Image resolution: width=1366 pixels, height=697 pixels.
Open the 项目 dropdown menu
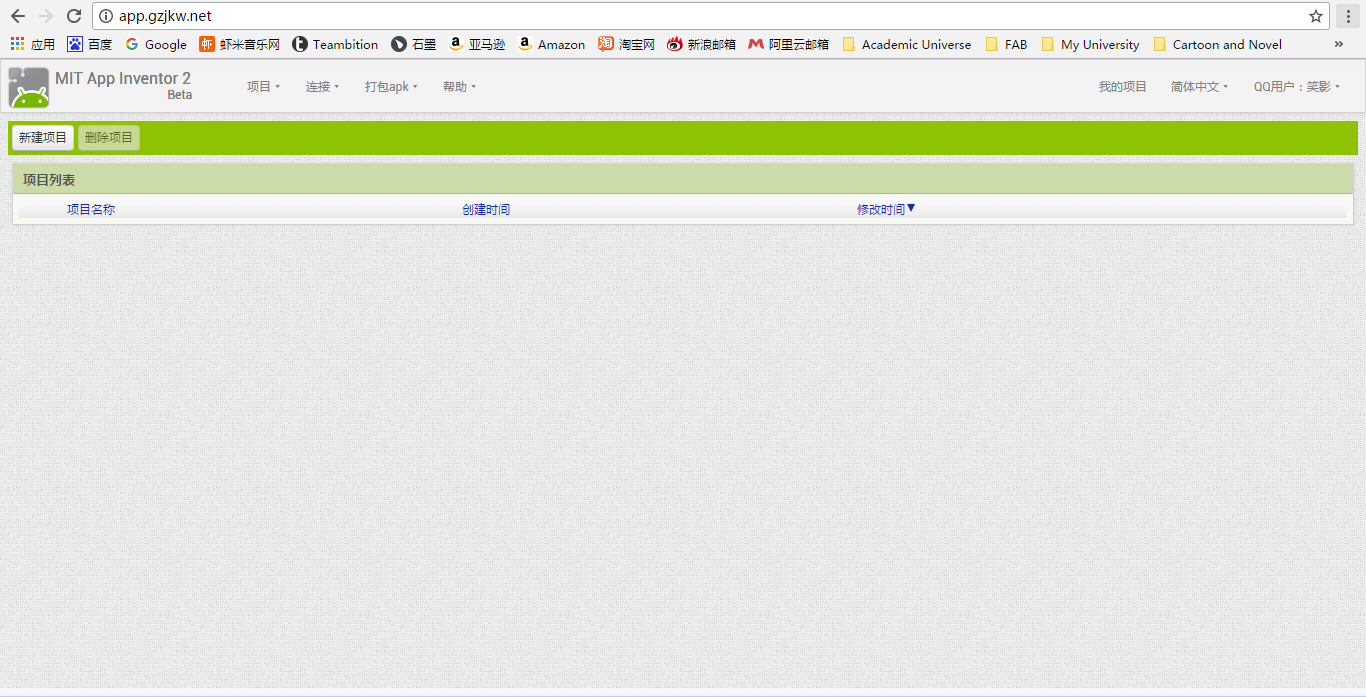pyautogui.click(x=263, y=87)
